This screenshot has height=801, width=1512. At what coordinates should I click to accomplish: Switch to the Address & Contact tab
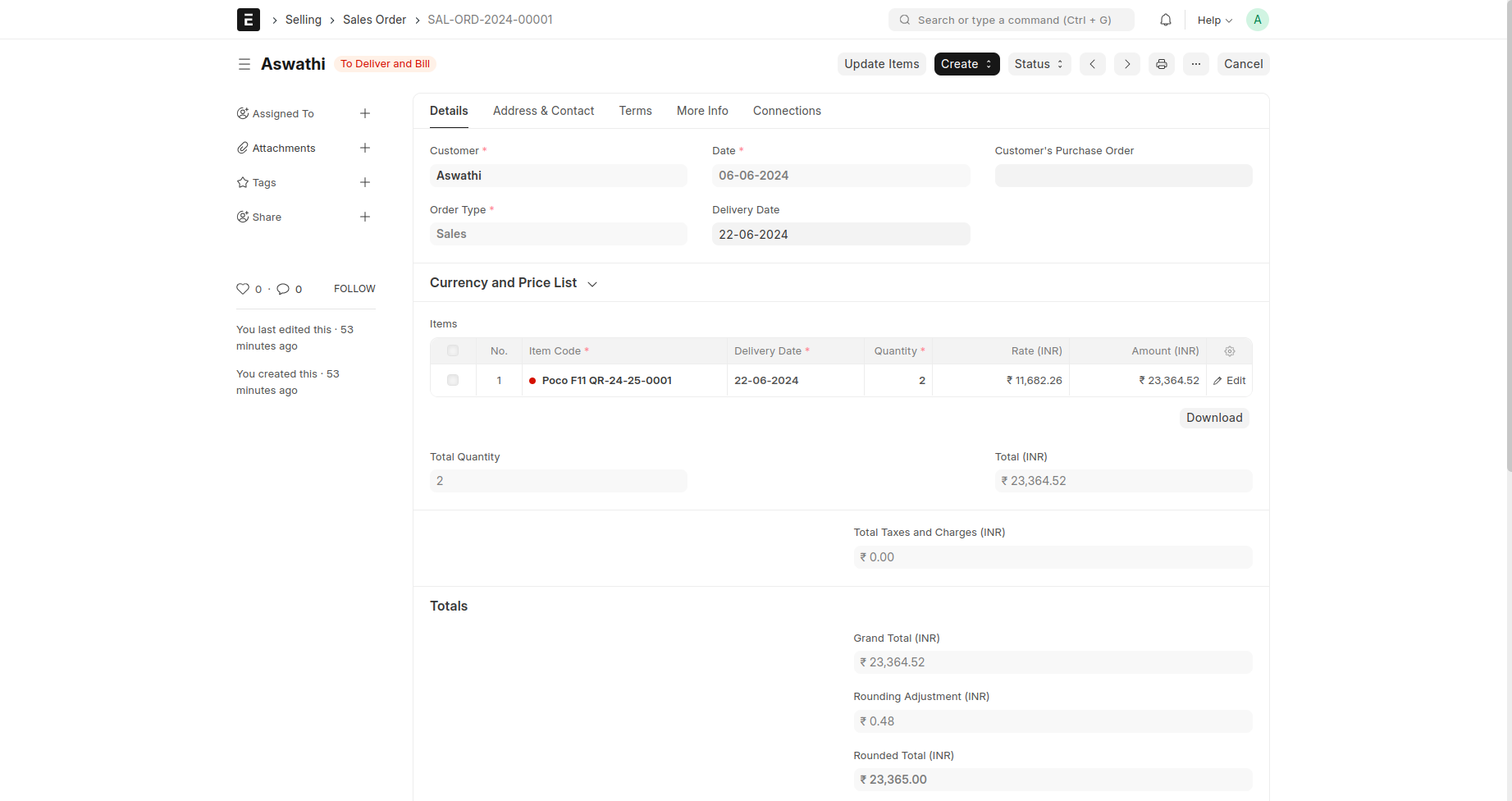coord(543,111)
